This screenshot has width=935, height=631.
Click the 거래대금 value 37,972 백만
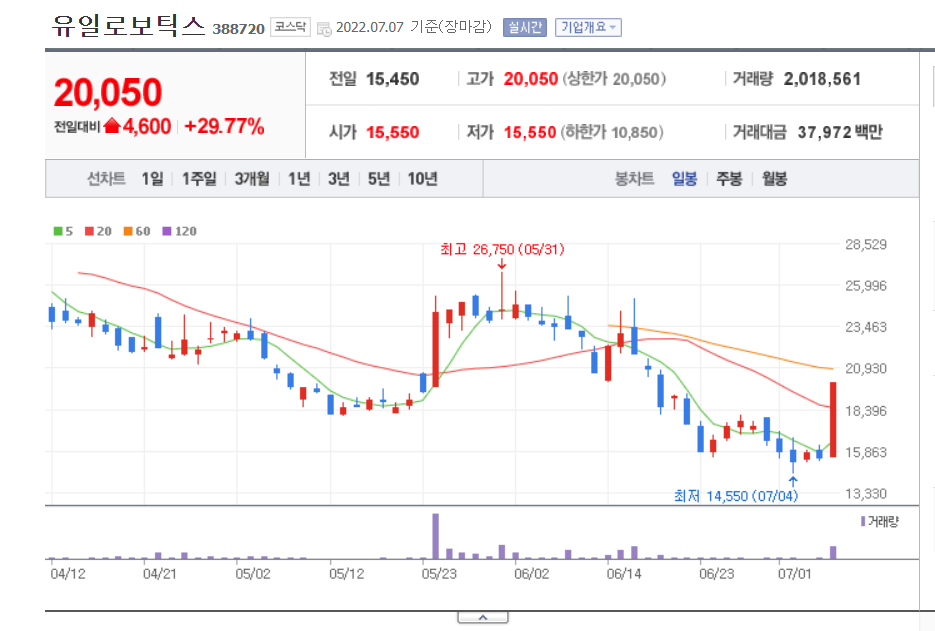pyautogui.click(x=840, y=132)
